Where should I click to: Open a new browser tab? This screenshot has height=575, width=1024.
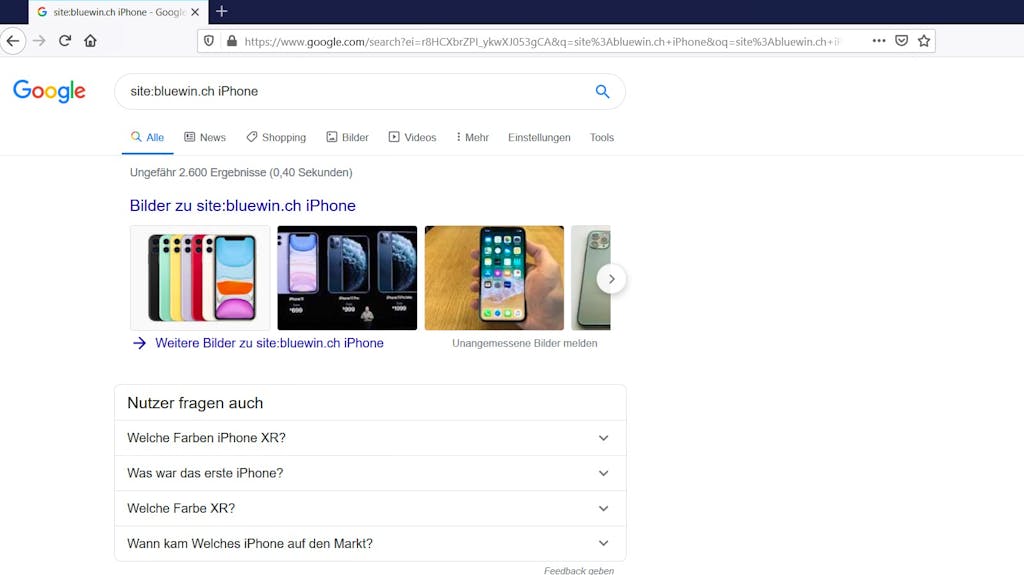221,11
